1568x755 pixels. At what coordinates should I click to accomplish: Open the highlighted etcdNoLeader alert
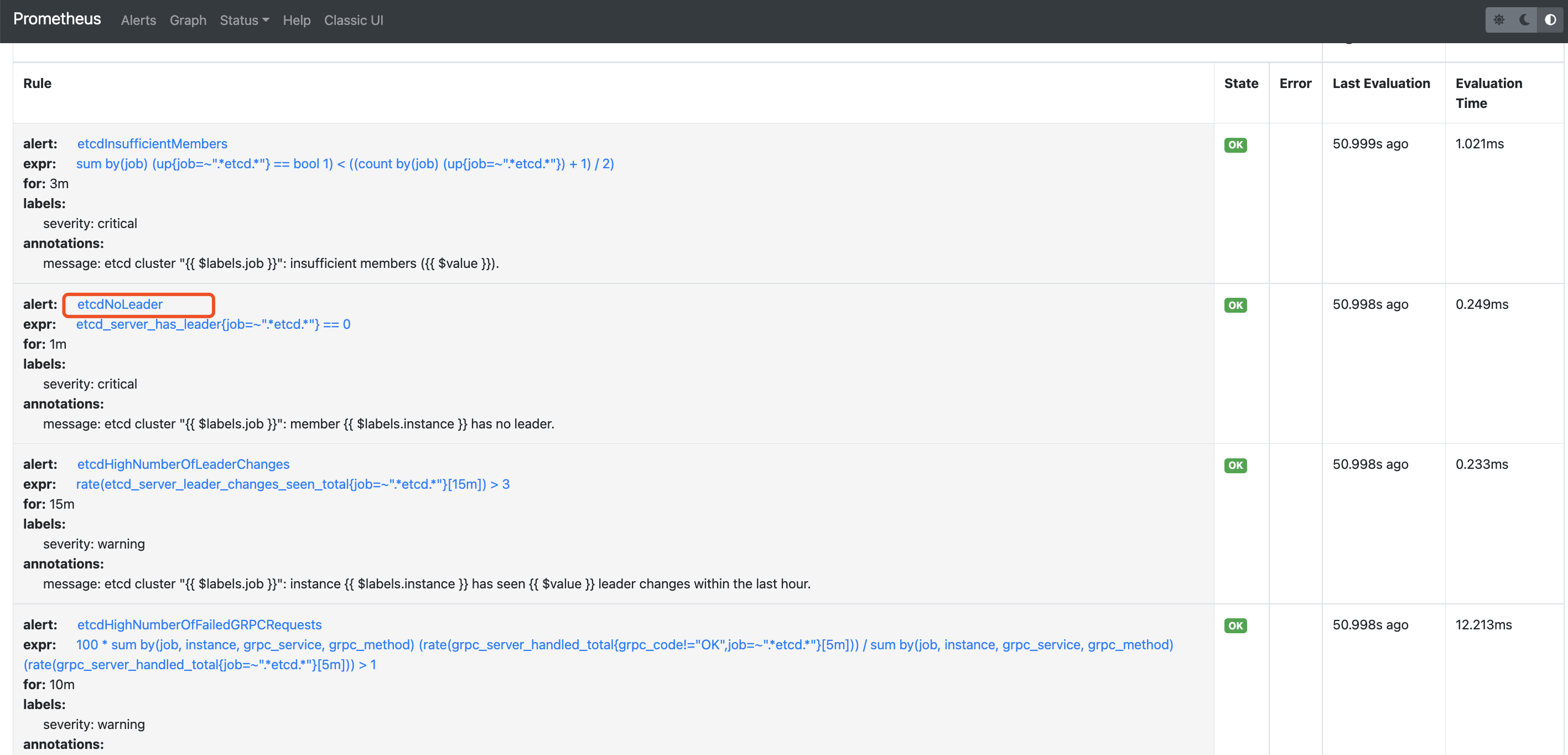point(120,304)
